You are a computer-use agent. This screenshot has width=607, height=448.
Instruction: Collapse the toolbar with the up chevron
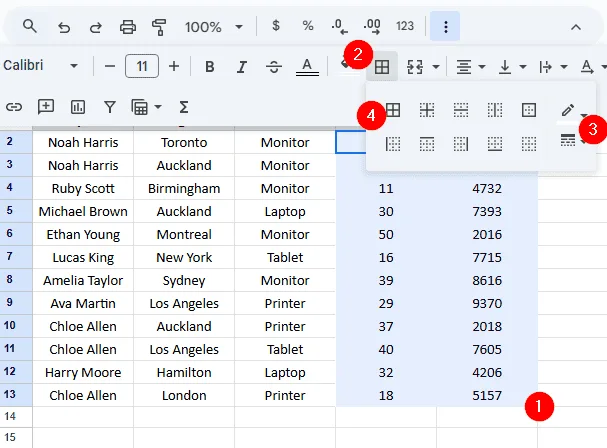[x=576, y=27]
